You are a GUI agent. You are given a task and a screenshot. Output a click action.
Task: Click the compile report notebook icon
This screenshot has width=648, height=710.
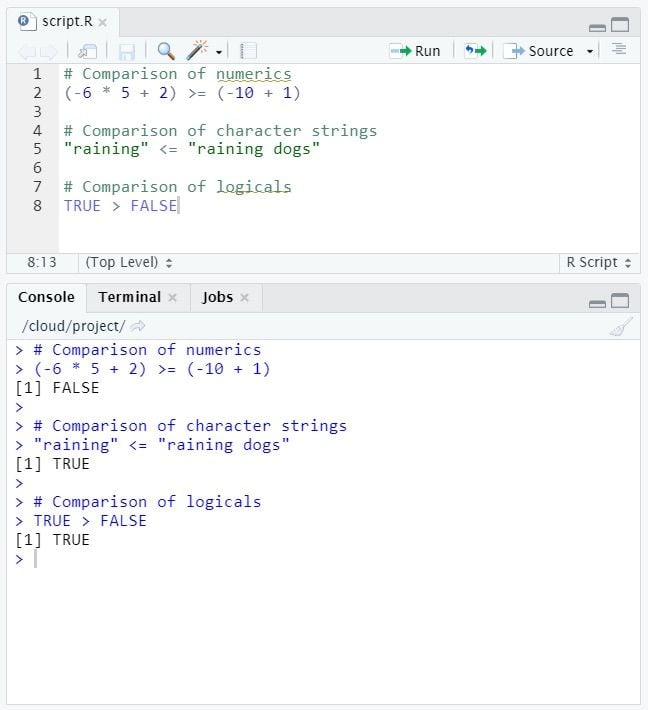[249, 51]
